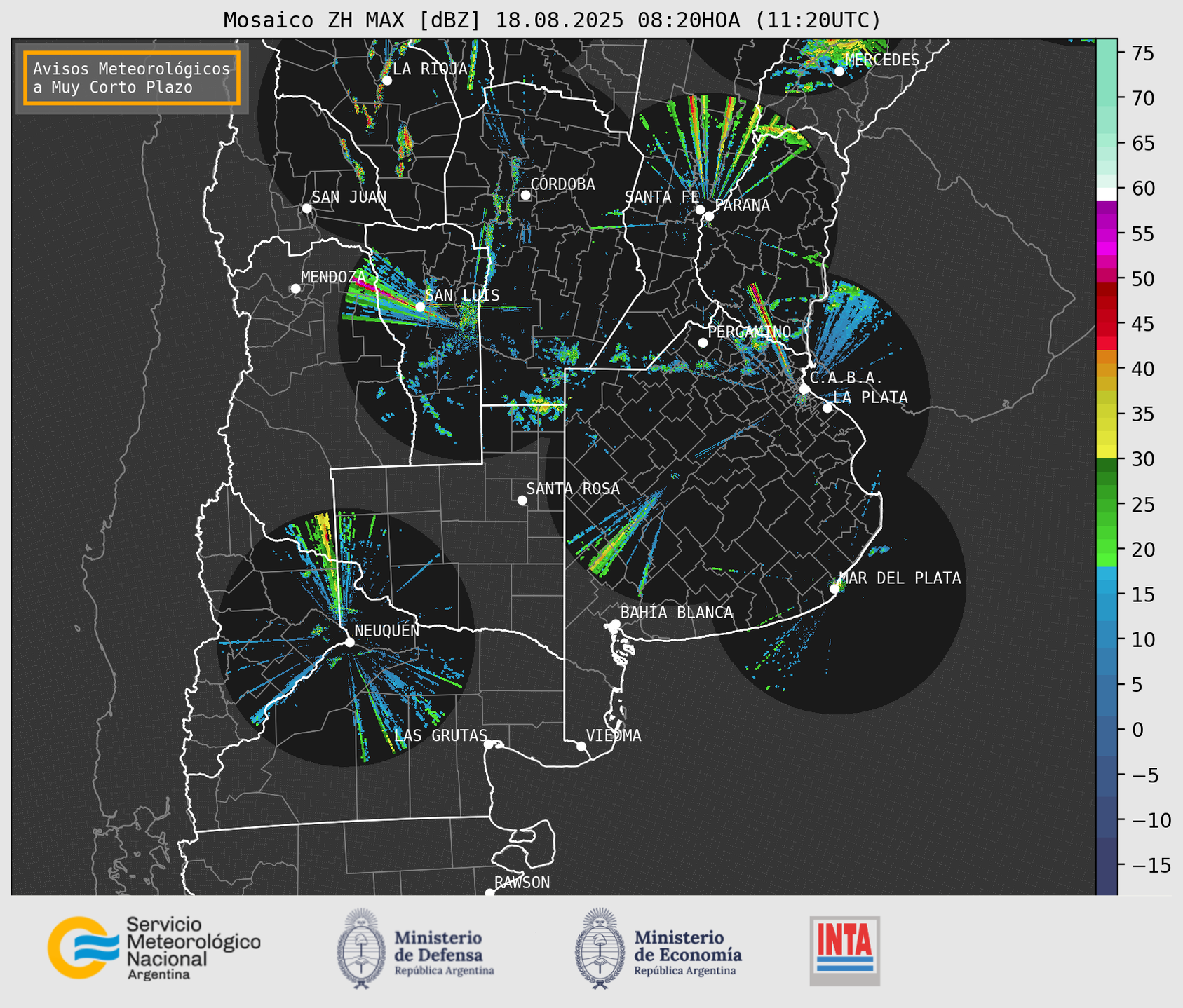Select the RAWSON city marker
The image size is (1183, 1008).
(x=489, y=893)
